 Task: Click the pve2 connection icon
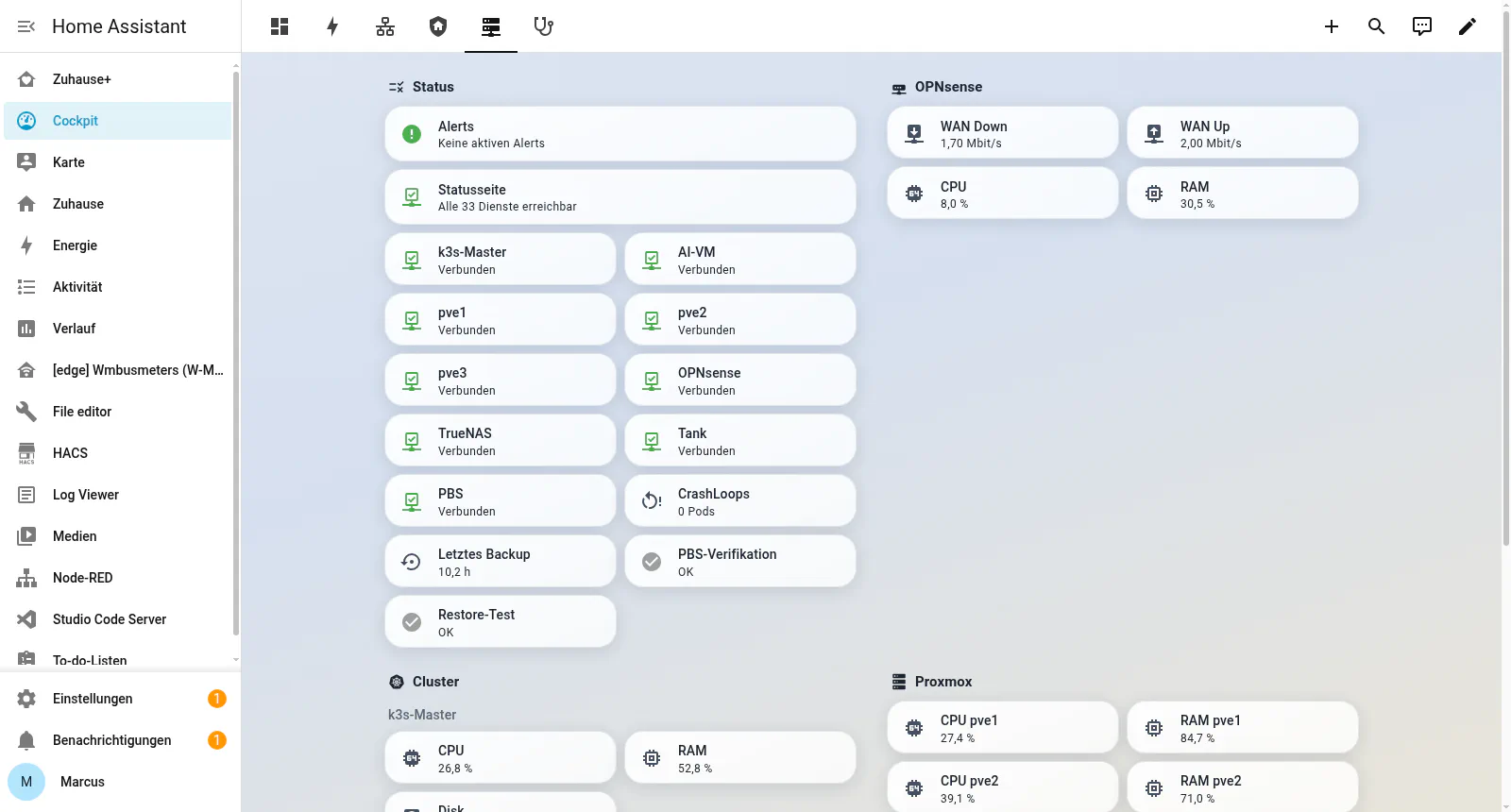652,320
